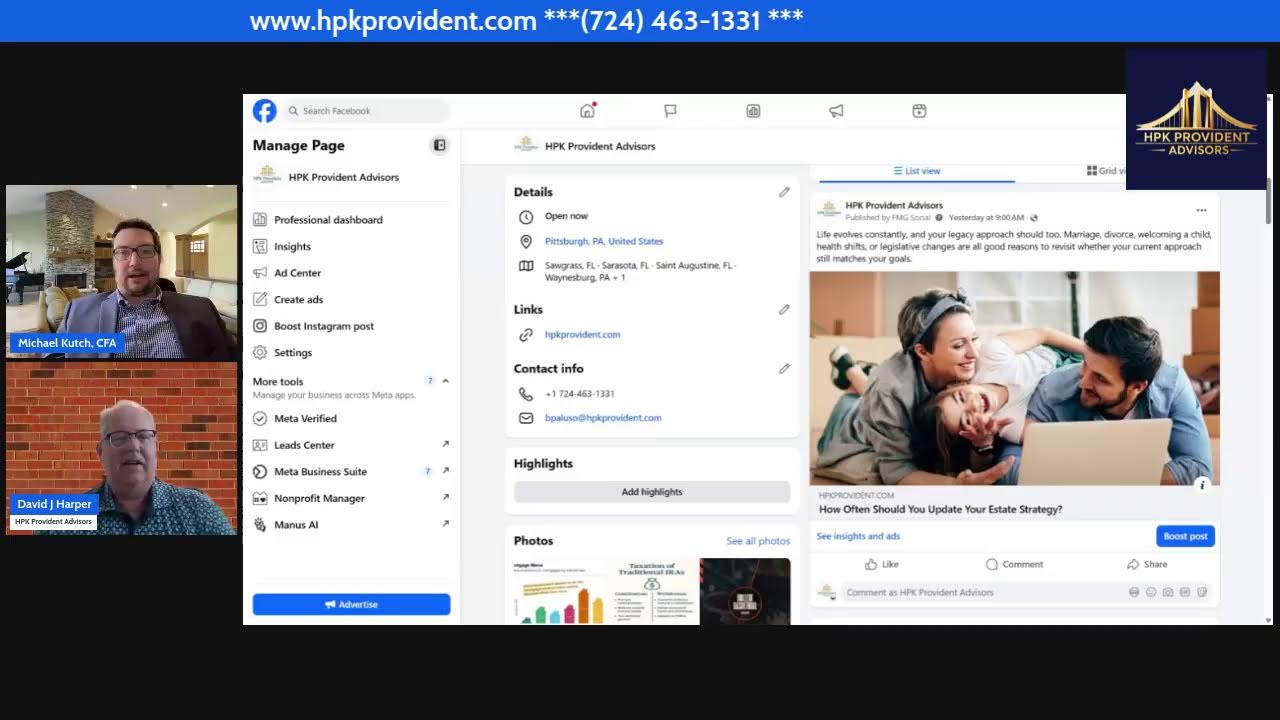Insert emoji in comment box
This screenshot has height=720, width=1280.
pos(1151,592)
